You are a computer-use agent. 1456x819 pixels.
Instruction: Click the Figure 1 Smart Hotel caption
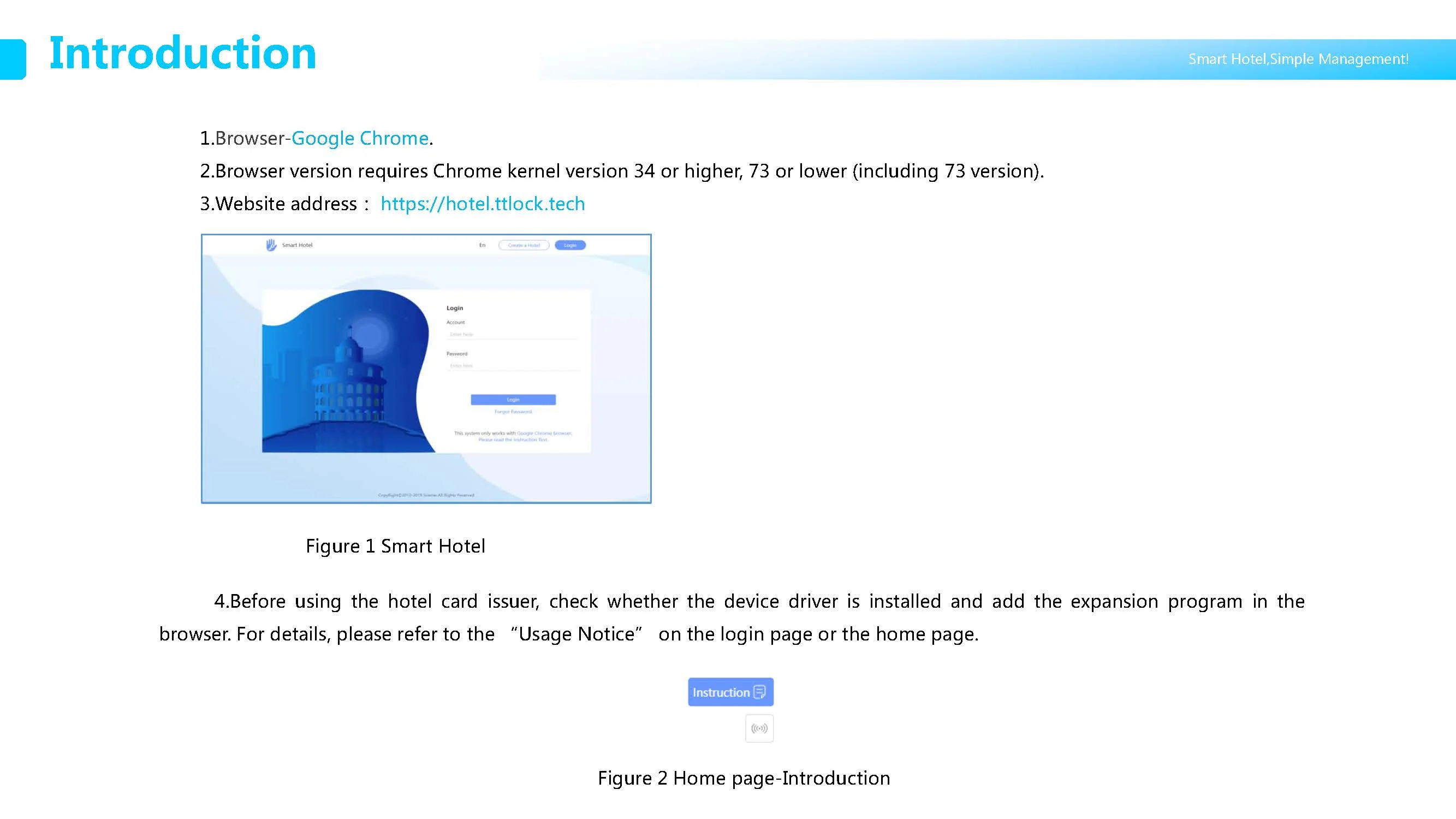click(x=395, y=546)
